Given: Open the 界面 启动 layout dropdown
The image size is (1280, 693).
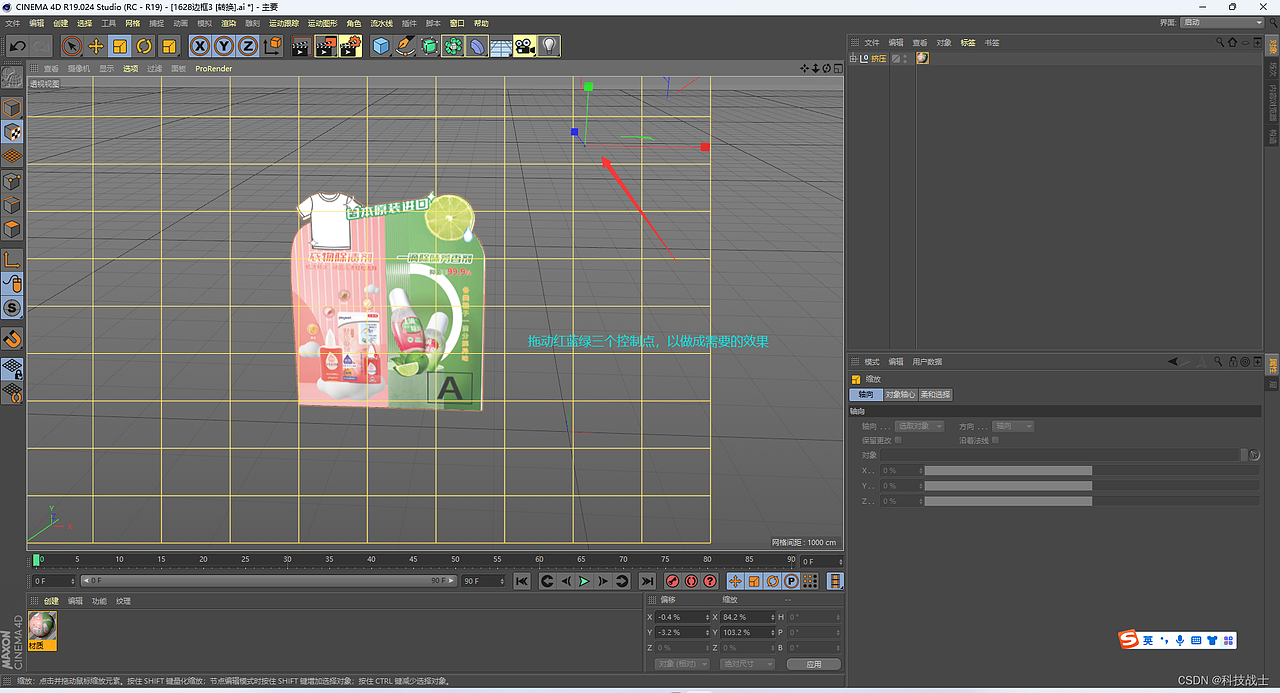Looking at the screenshot, I should [x=1223, y=22].
